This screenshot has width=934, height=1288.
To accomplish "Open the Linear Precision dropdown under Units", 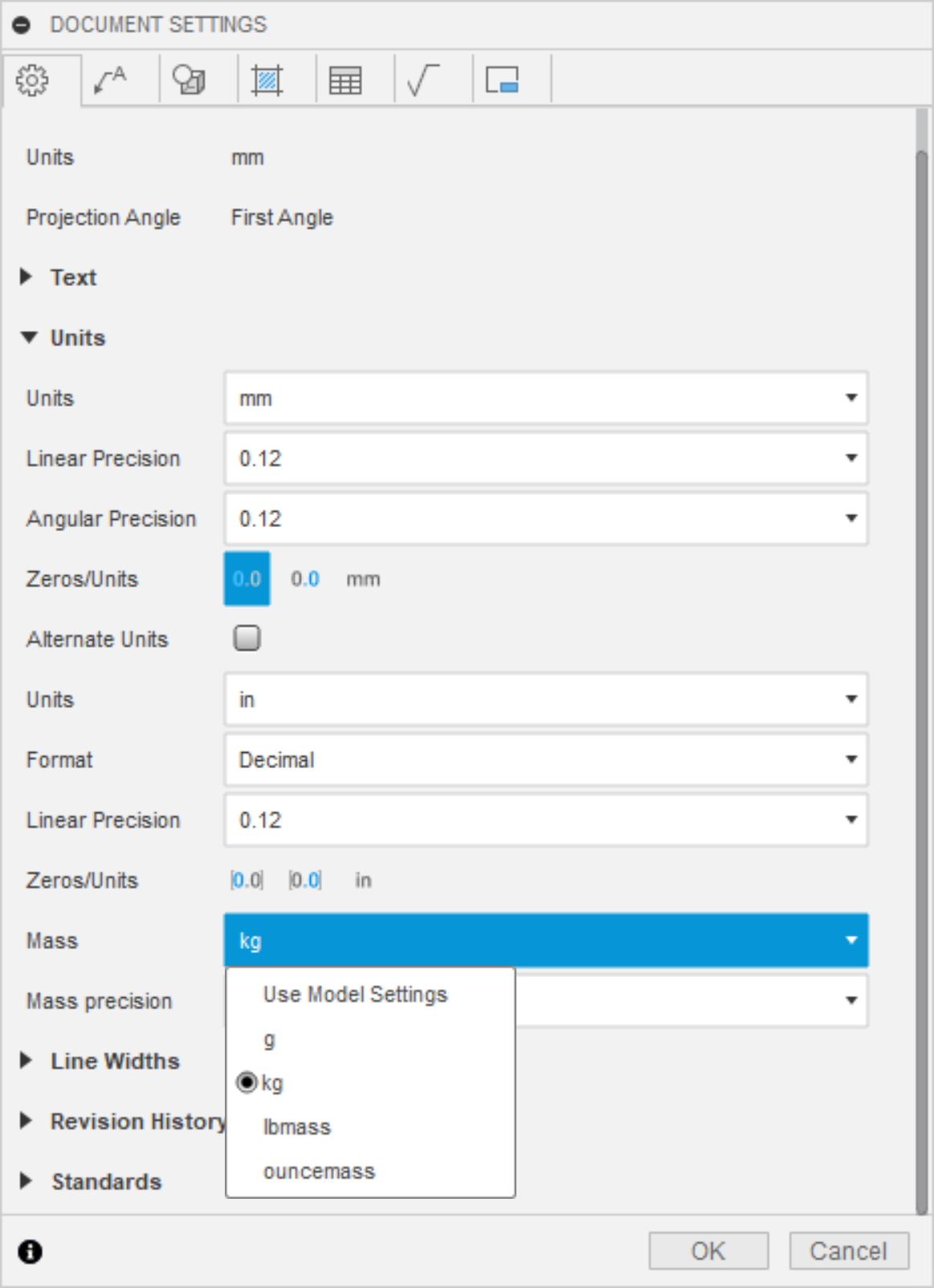I will 545,458.
